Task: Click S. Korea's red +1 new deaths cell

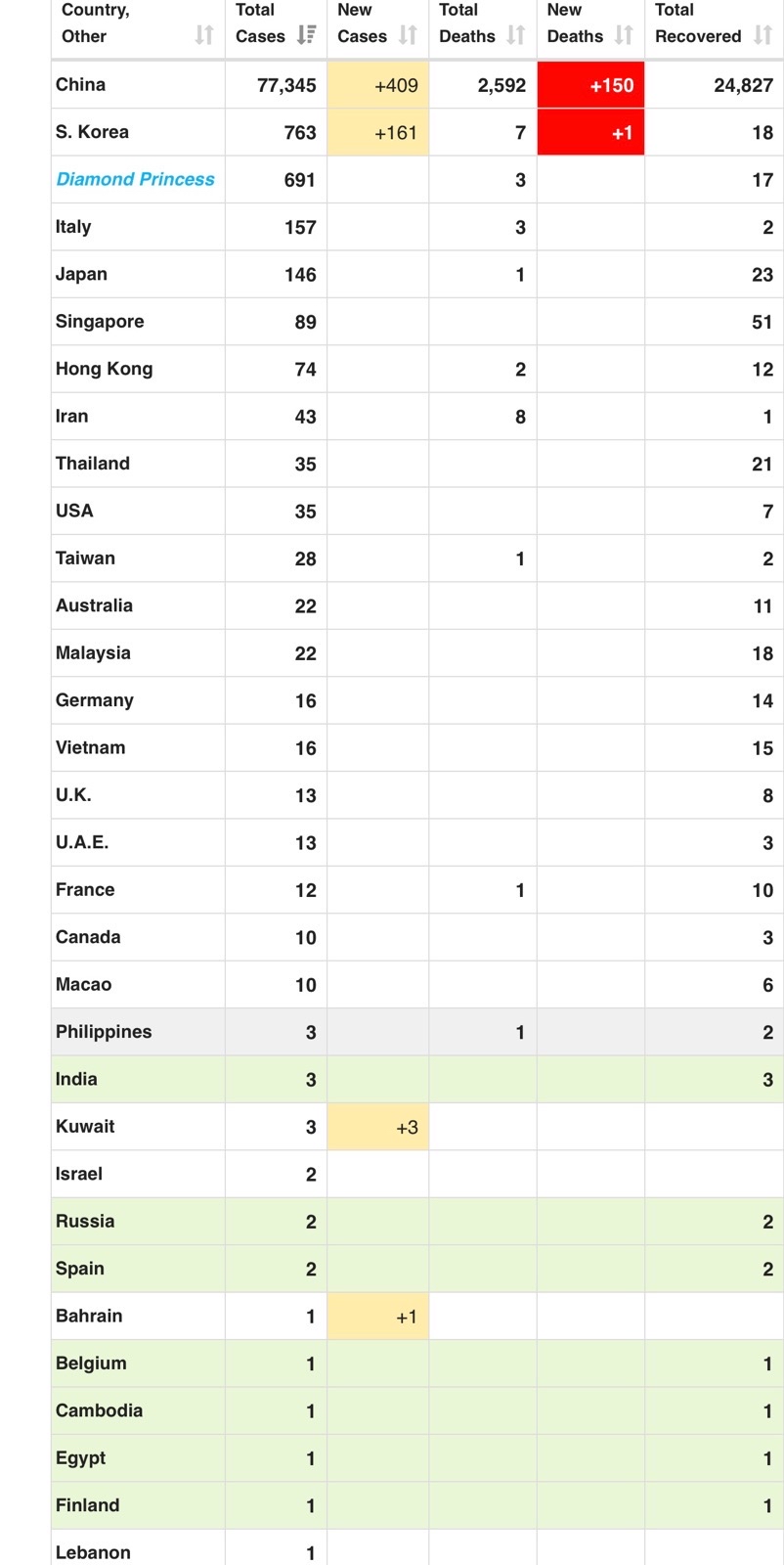Action: 590,132
